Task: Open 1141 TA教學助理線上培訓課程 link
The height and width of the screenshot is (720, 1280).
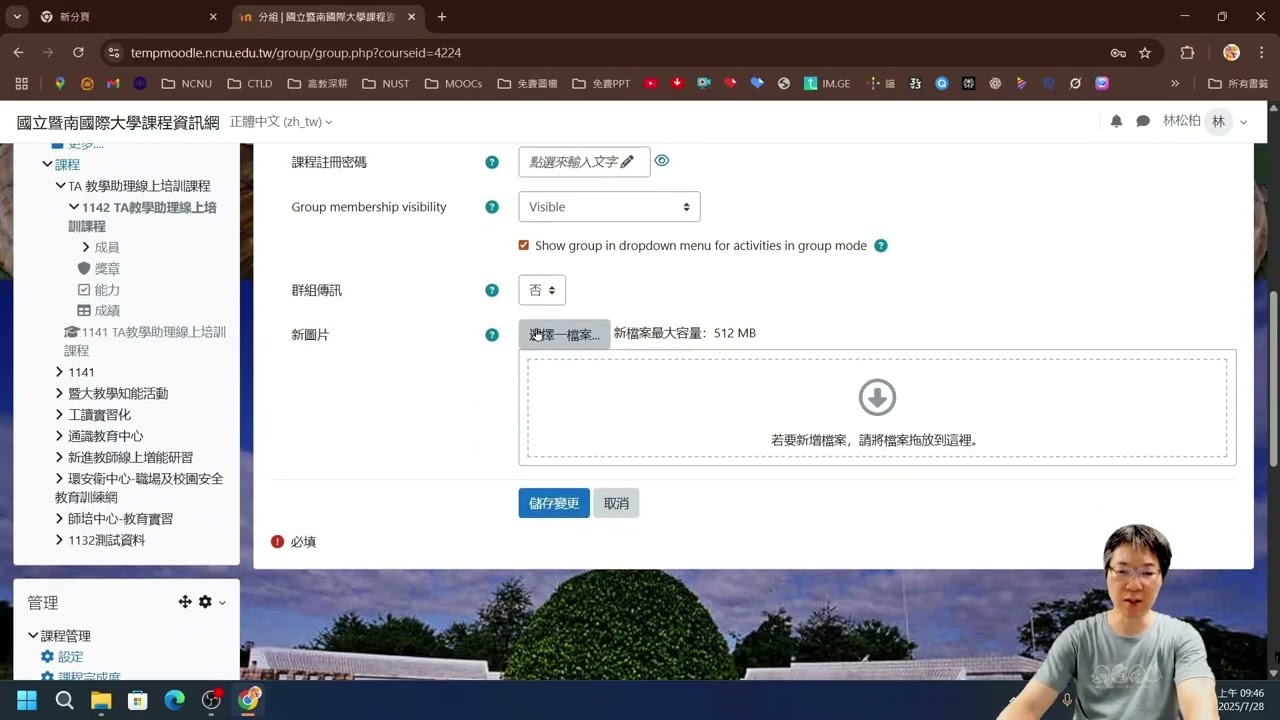Action: pyautogui.click(x=145, y=341)
